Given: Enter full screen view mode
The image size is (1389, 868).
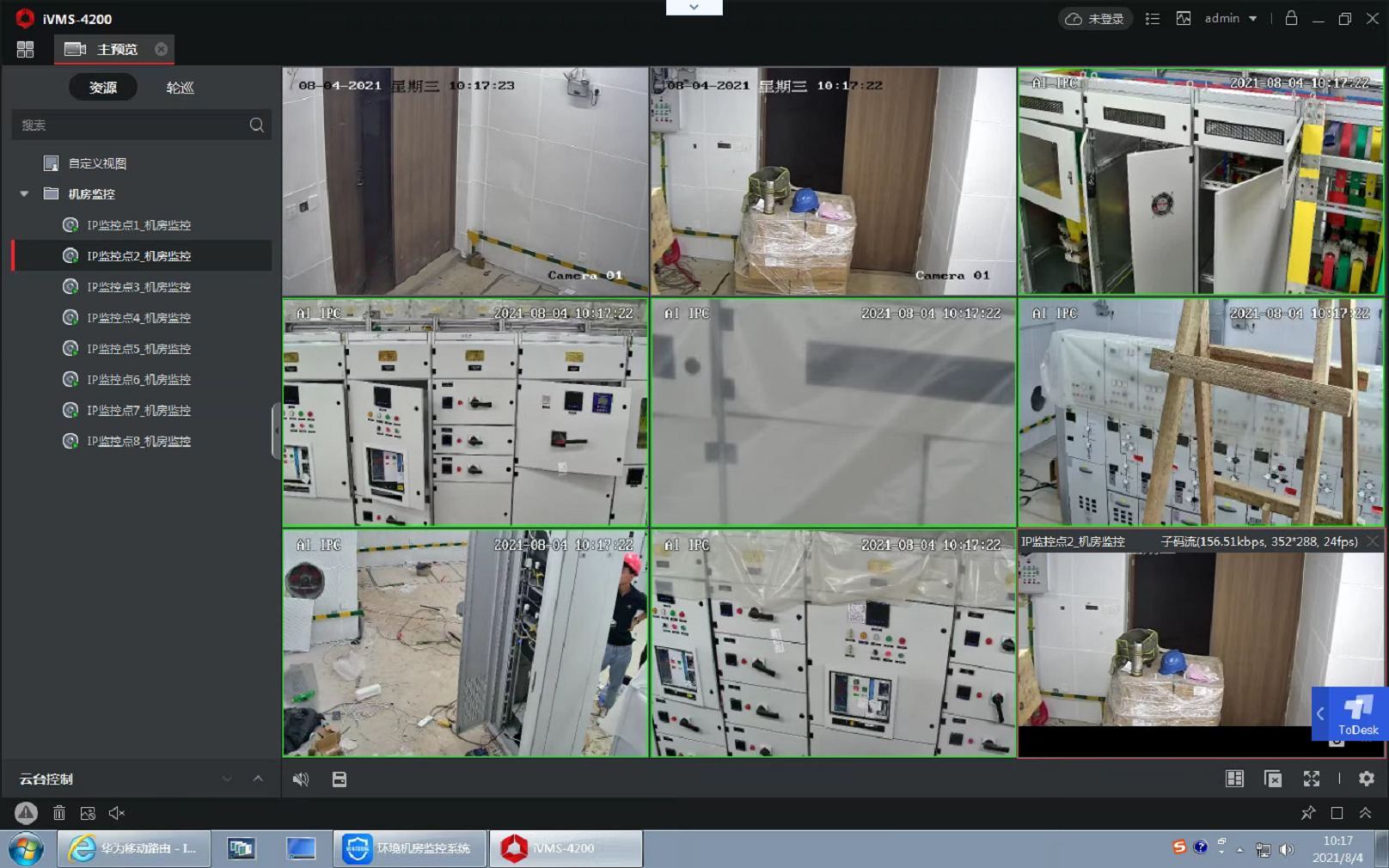Looking at the screenshot, I should 1311,779.
